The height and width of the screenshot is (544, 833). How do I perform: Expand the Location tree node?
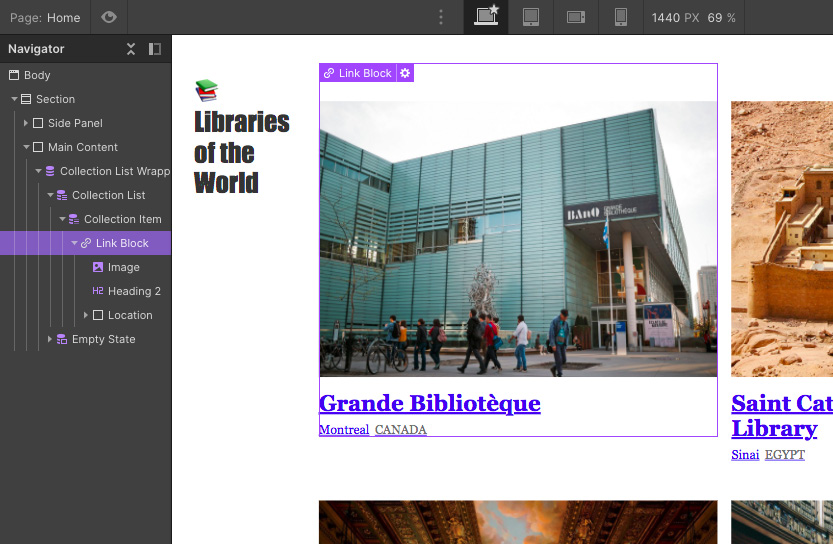(86, 315)
